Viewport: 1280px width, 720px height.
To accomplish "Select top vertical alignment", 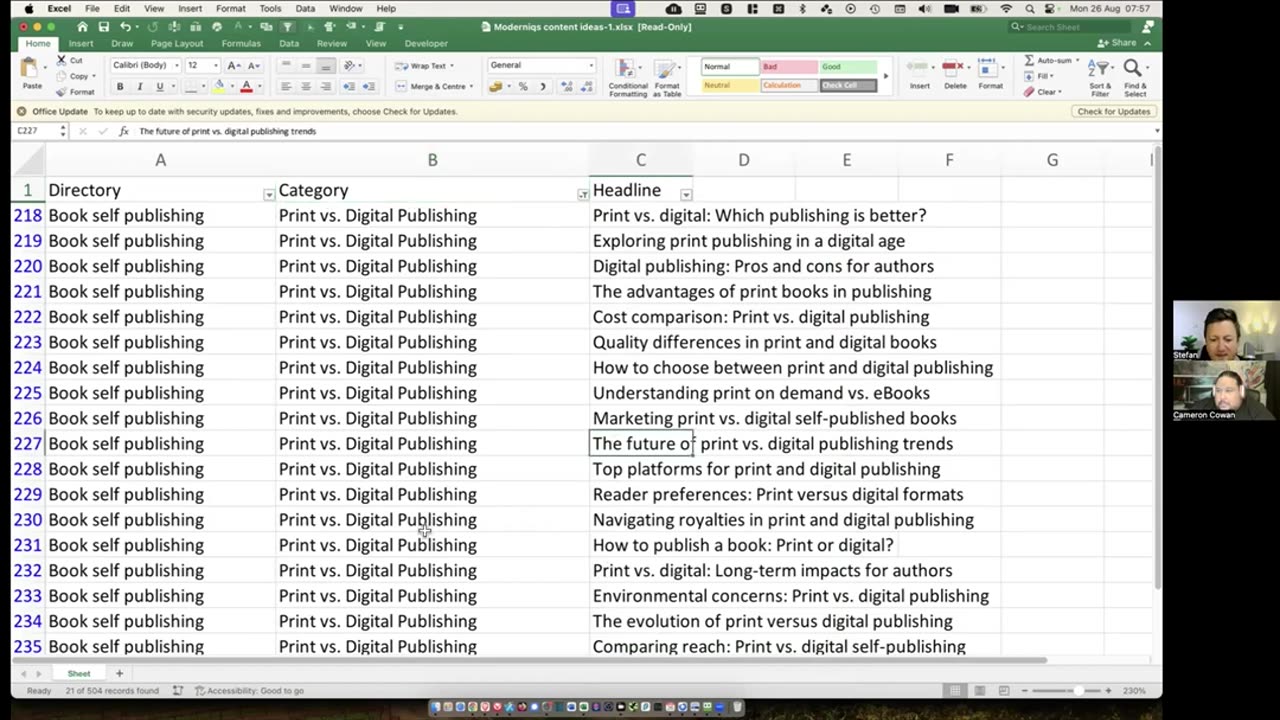I will tap(286, 66).
